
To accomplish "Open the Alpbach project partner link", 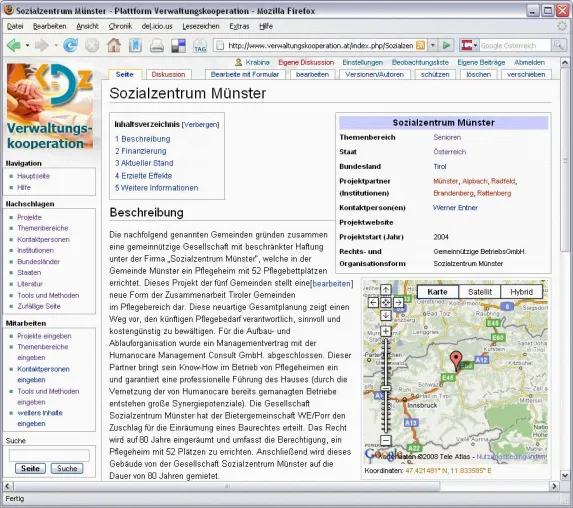I will point(475,181).
